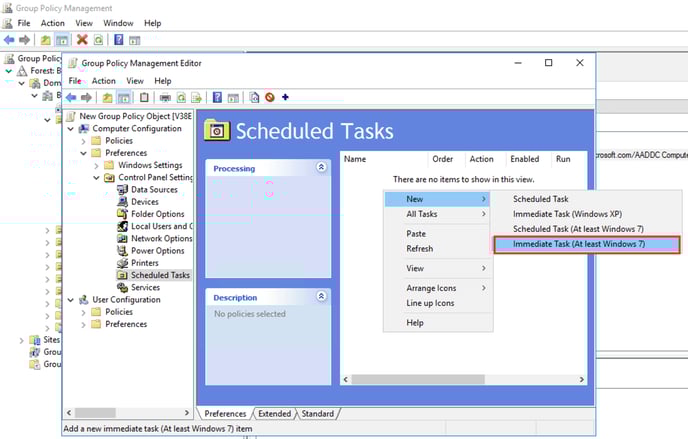Screen dimensions: 688x439
Task: Click the blue plus icon in Editor toolbar
Action: pyautogui.click(x=285, y=97)
